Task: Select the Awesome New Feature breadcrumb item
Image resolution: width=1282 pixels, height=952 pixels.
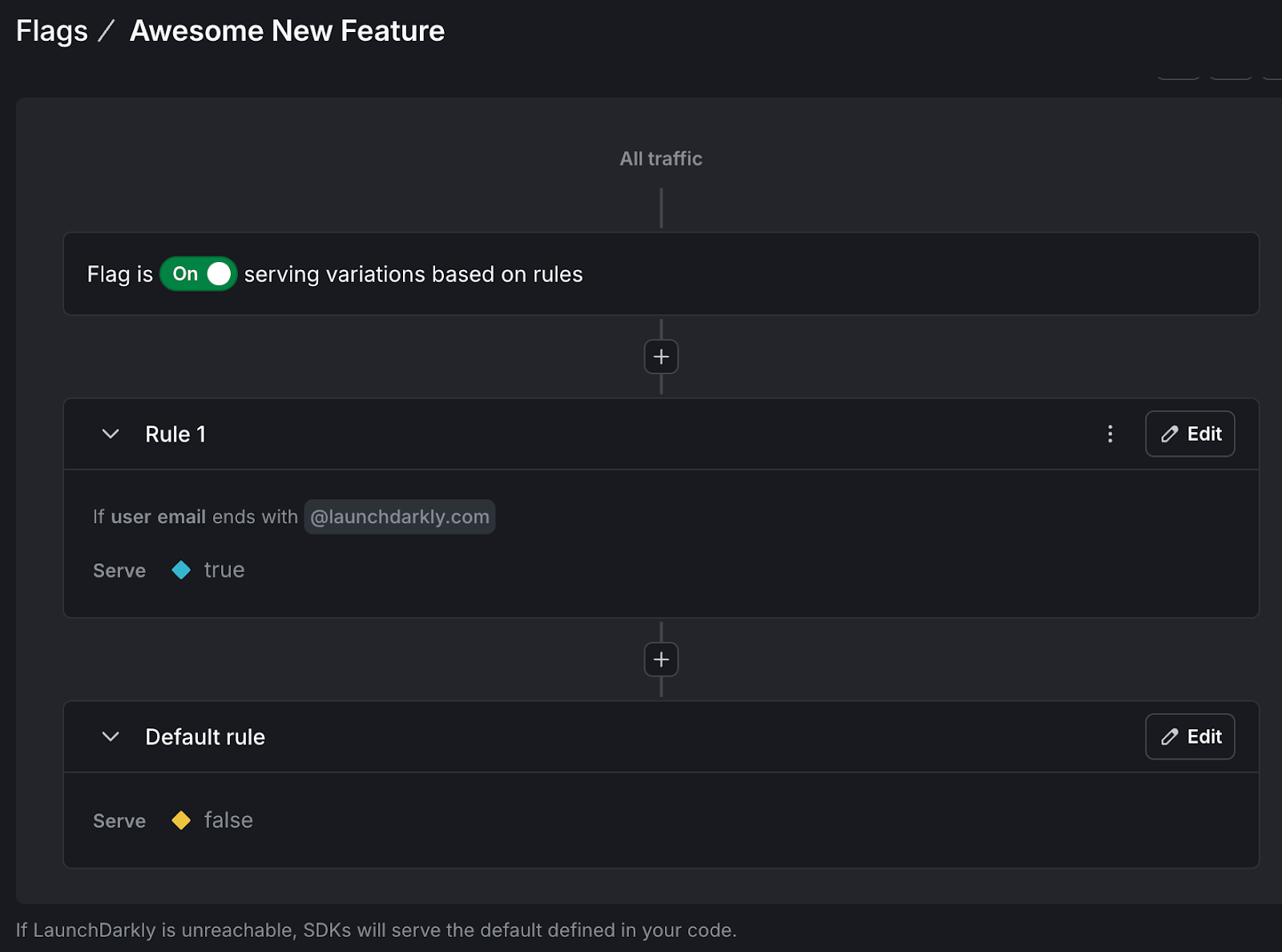Action: [x=285, y=30]
